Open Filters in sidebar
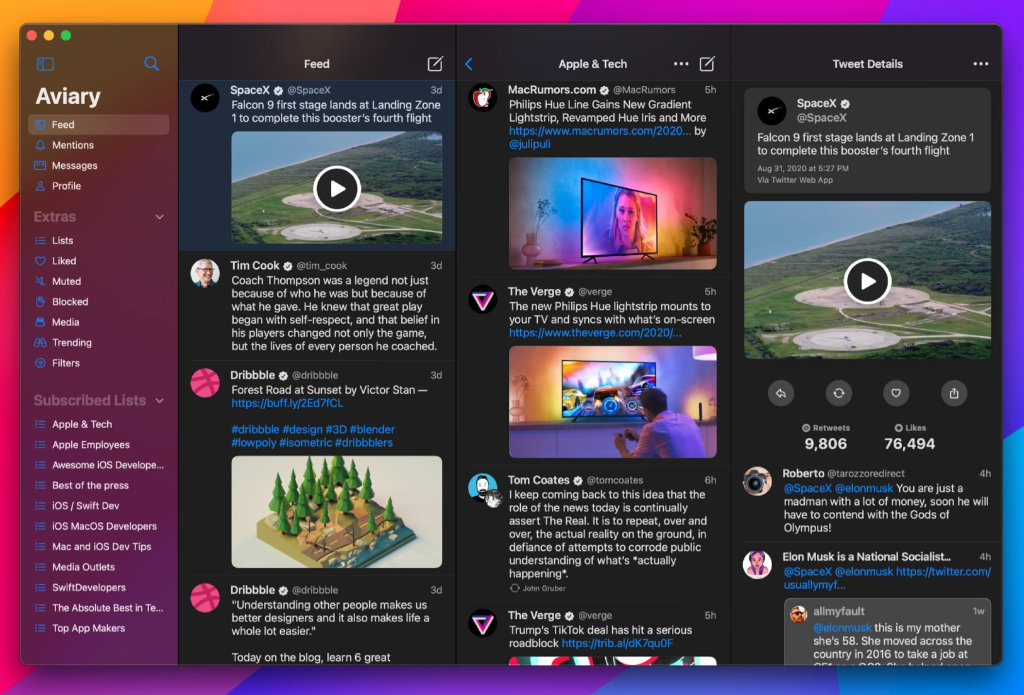1024x695 pixels. click(x=99, y=363)
